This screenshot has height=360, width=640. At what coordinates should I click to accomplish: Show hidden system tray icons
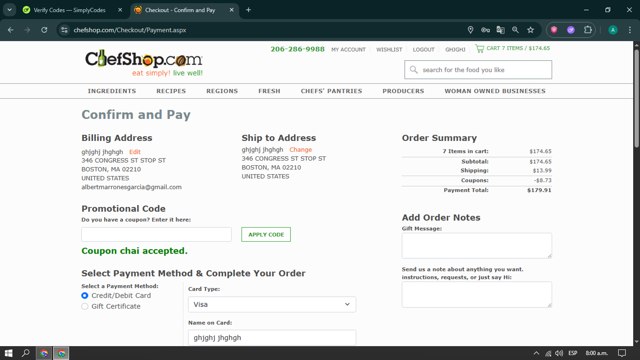536,353
